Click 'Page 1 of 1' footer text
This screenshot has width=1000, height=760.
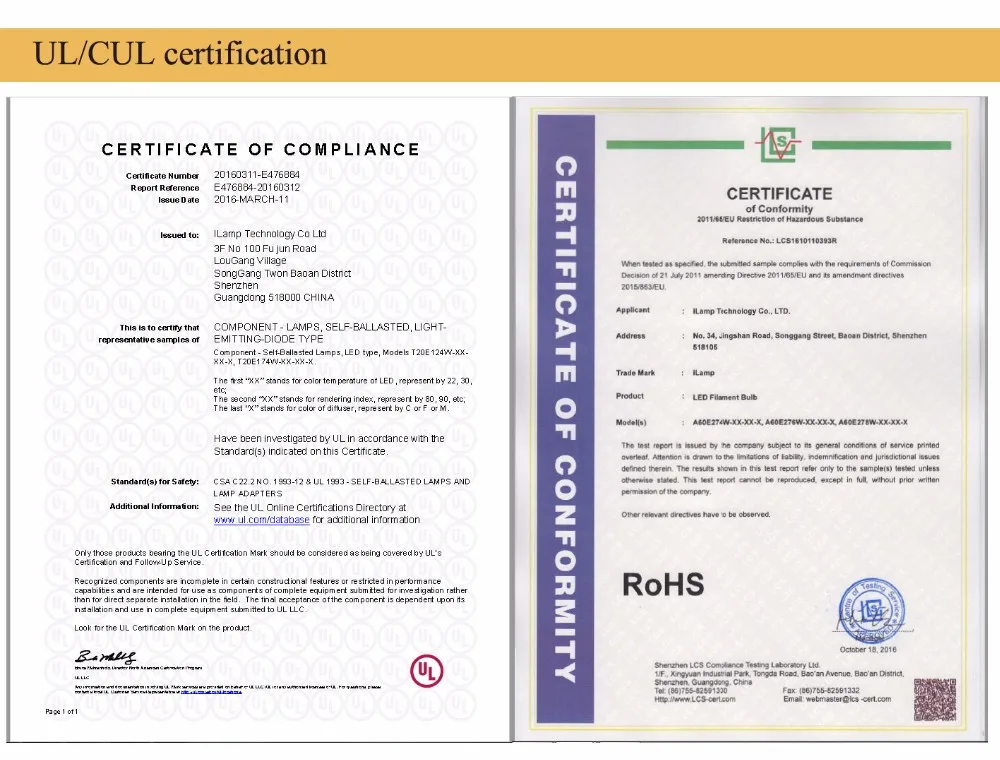point(62,712)
